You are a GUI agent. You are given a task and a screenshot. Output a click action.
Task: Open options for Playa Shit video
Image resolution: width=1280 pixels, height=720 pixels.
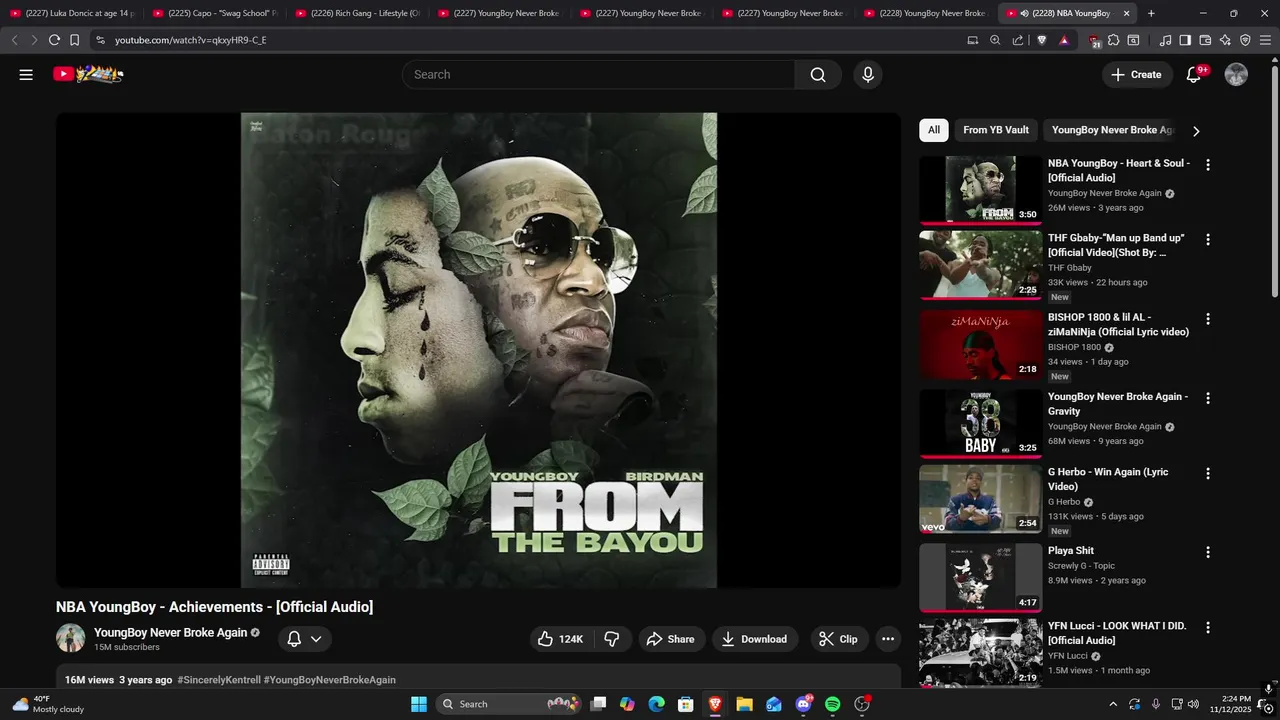[1208, 552]
